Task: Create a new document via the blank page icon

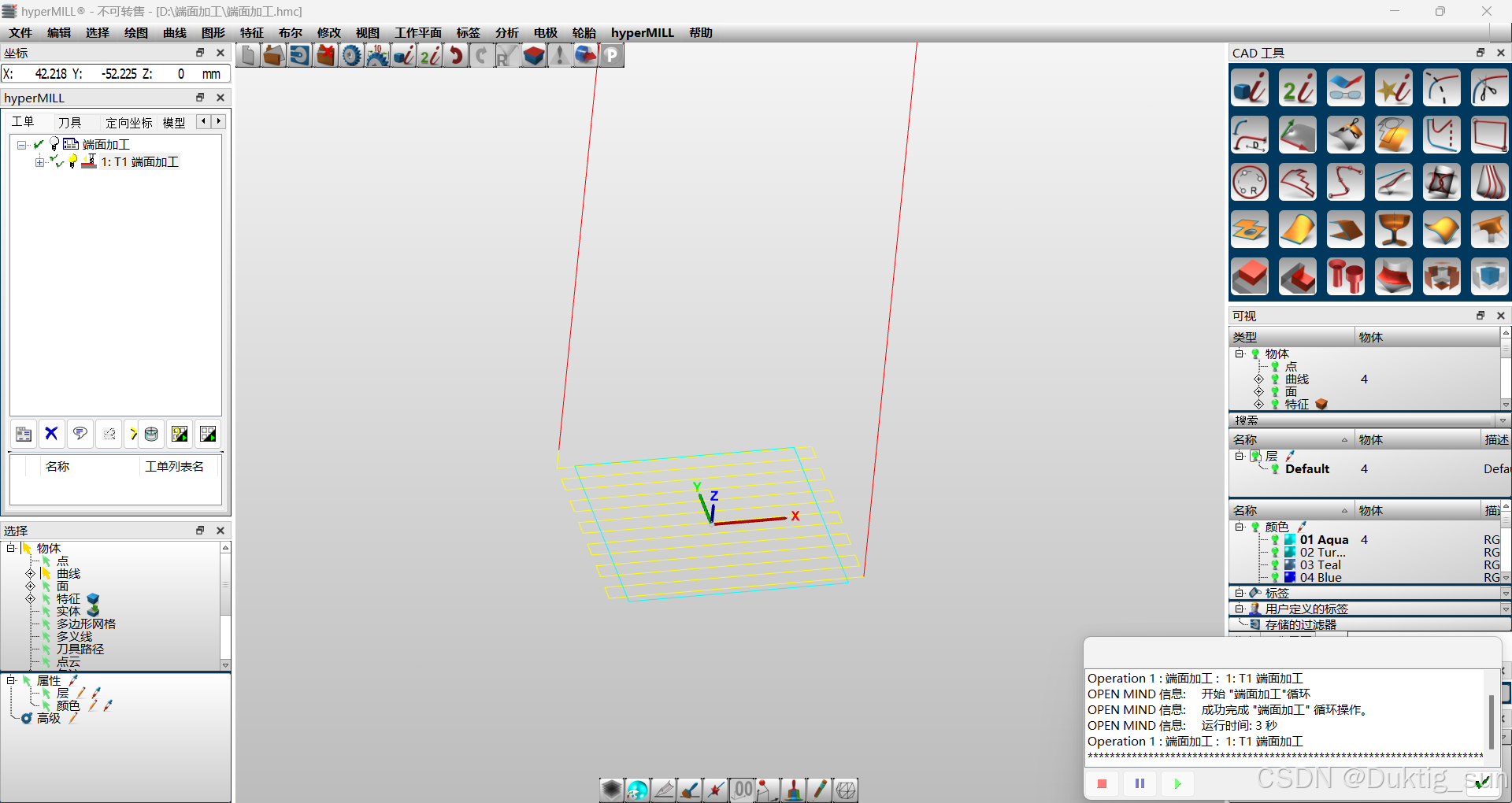Action: click(x=248, y=56)
